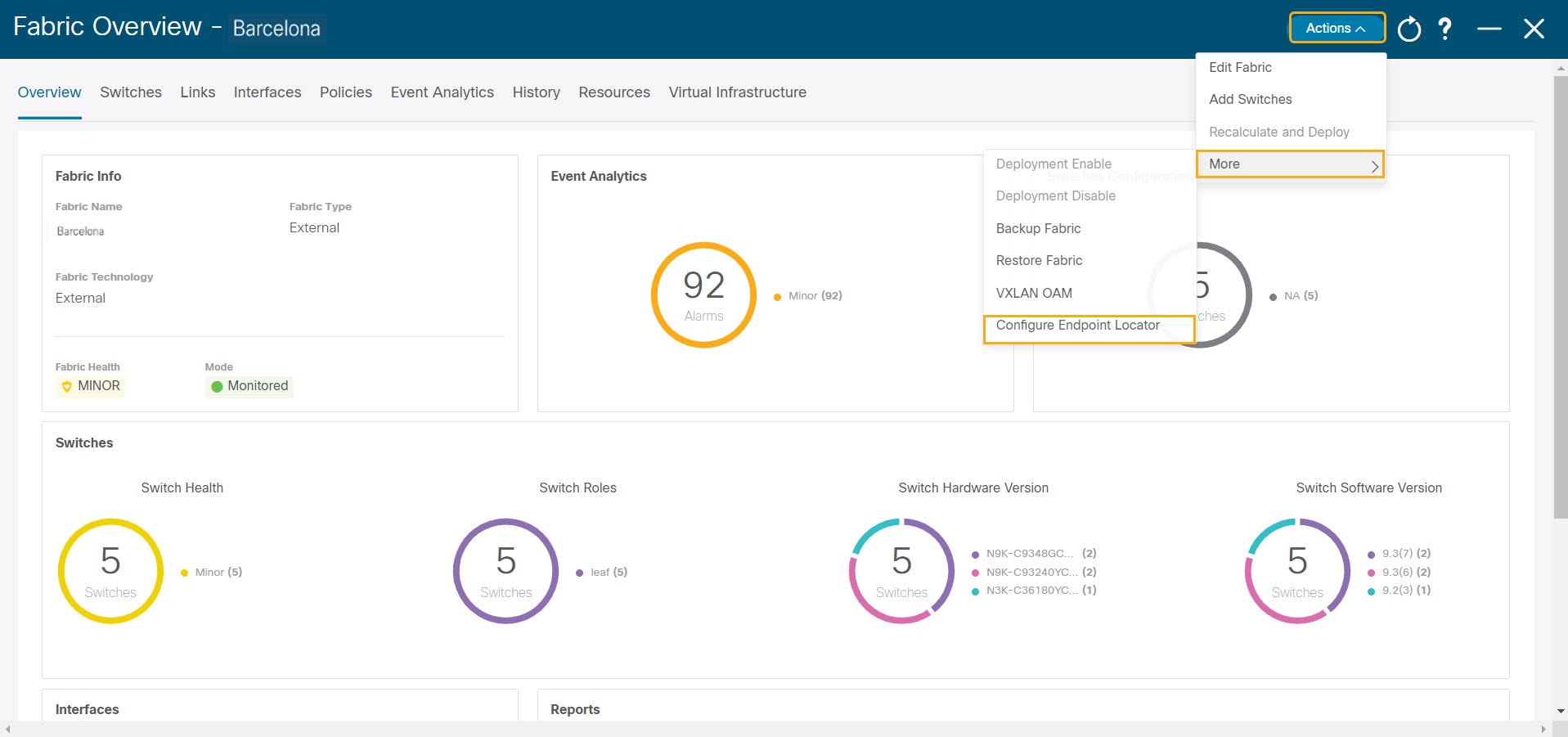
Task: Click the Switch Health donut chart
Action: click(110, 571)
